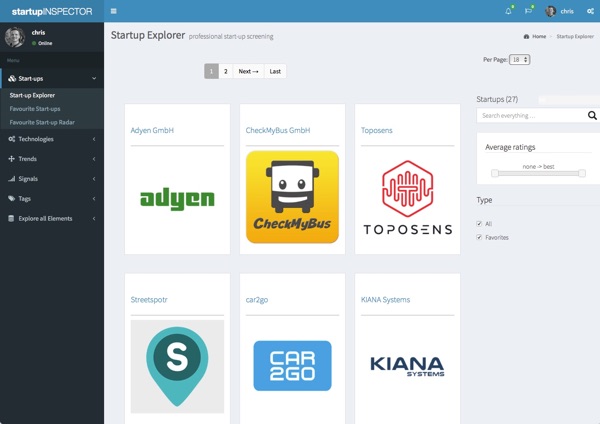The width and height of the screenshot is (600, 424).
Task: Toggle the Favorites type checkbox
Action: [x=479, y=237]
